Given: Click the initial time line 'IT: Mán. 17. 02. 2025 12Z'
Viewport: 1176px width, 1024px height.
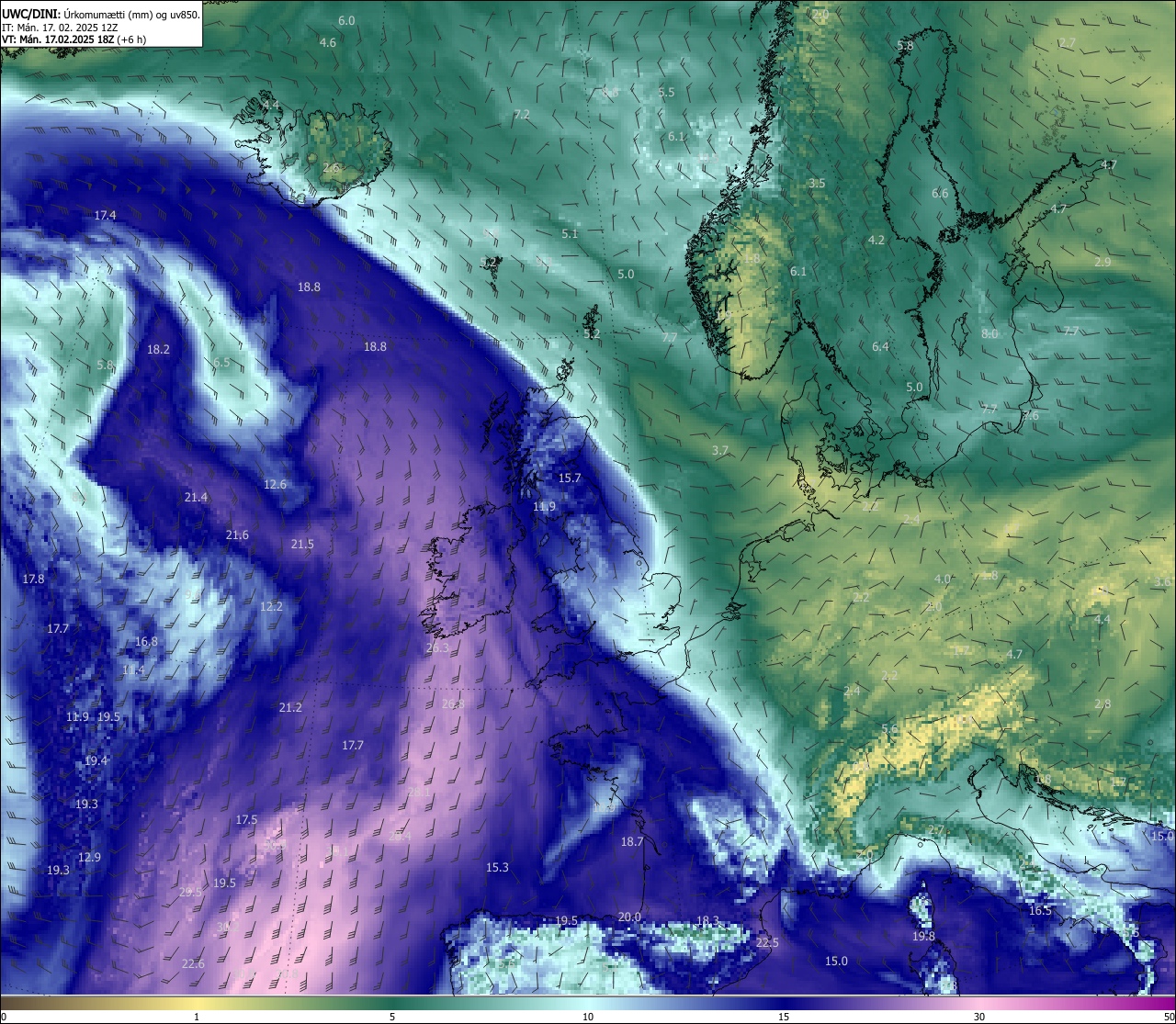Looking at the screenshot, I should [x=59, y=28].
